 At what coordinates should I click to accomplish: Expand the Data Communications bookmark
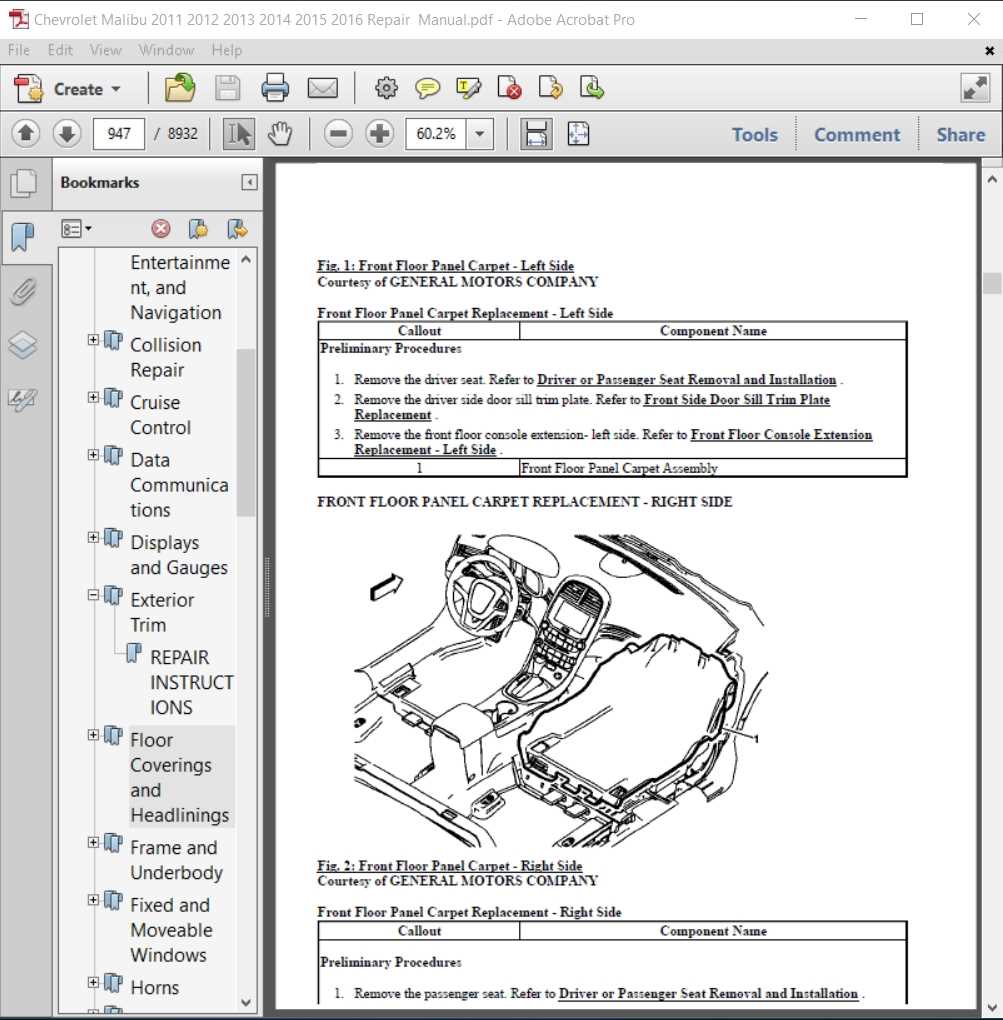tap(94, 454)
